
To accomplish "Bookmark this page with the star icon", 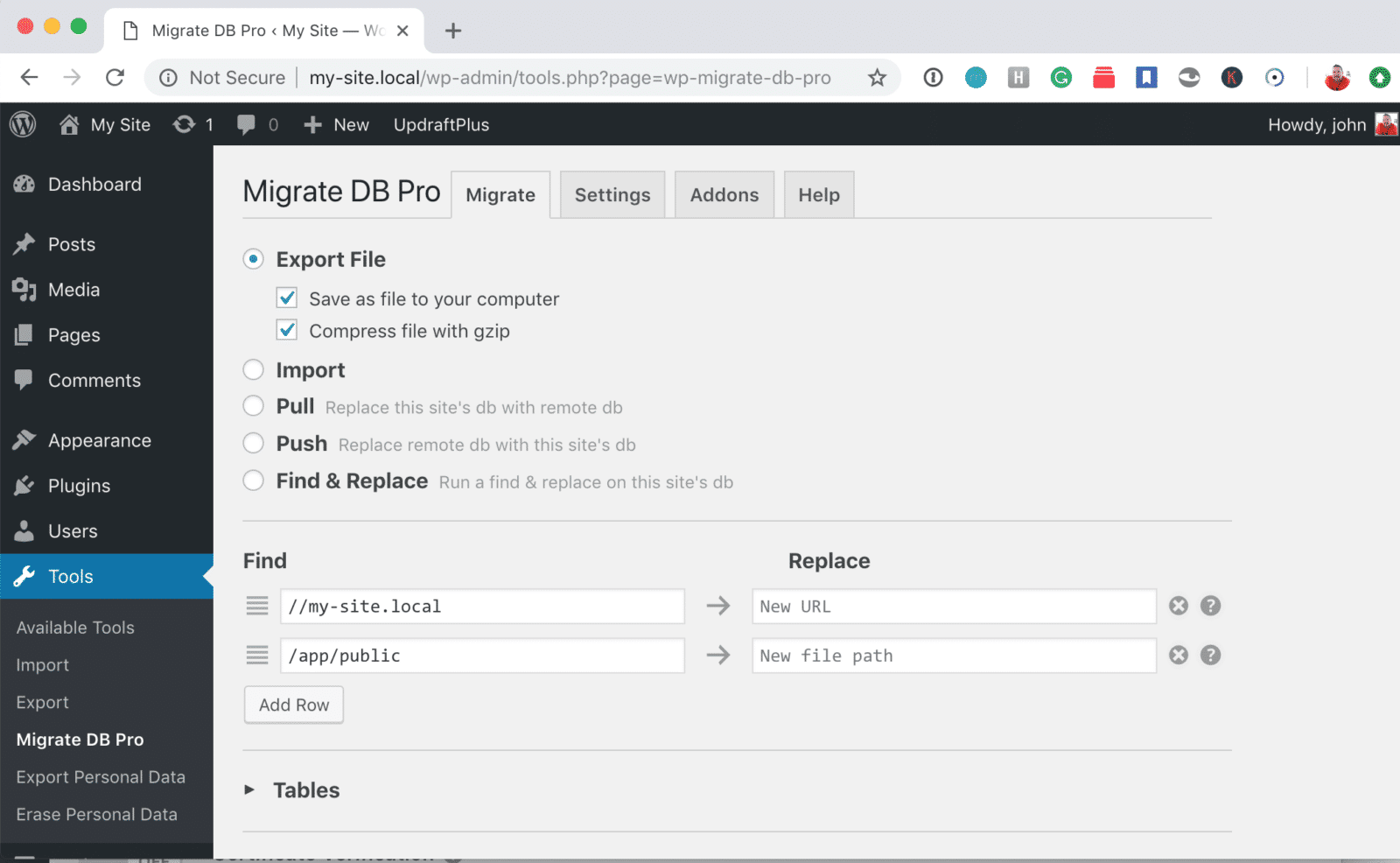I will [877, 78].
